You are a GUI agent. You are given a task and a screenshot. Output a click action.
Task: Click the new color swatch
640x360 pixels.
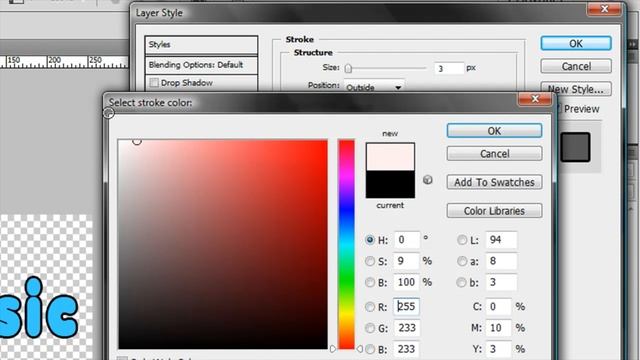click(390, 157)
